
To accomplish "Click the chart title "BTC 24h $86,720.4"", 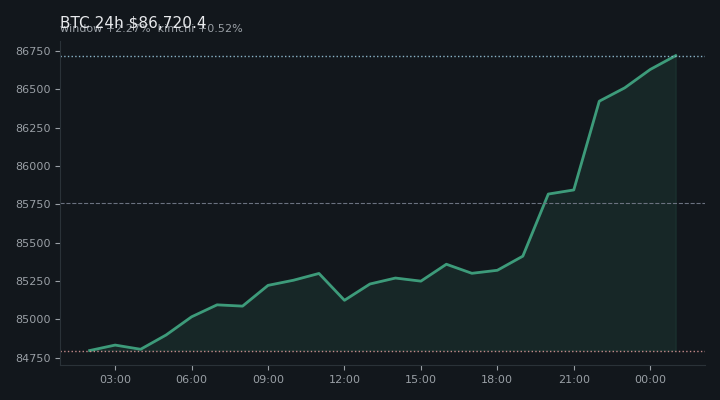I will pyautogui.click(x=133, y=22).
